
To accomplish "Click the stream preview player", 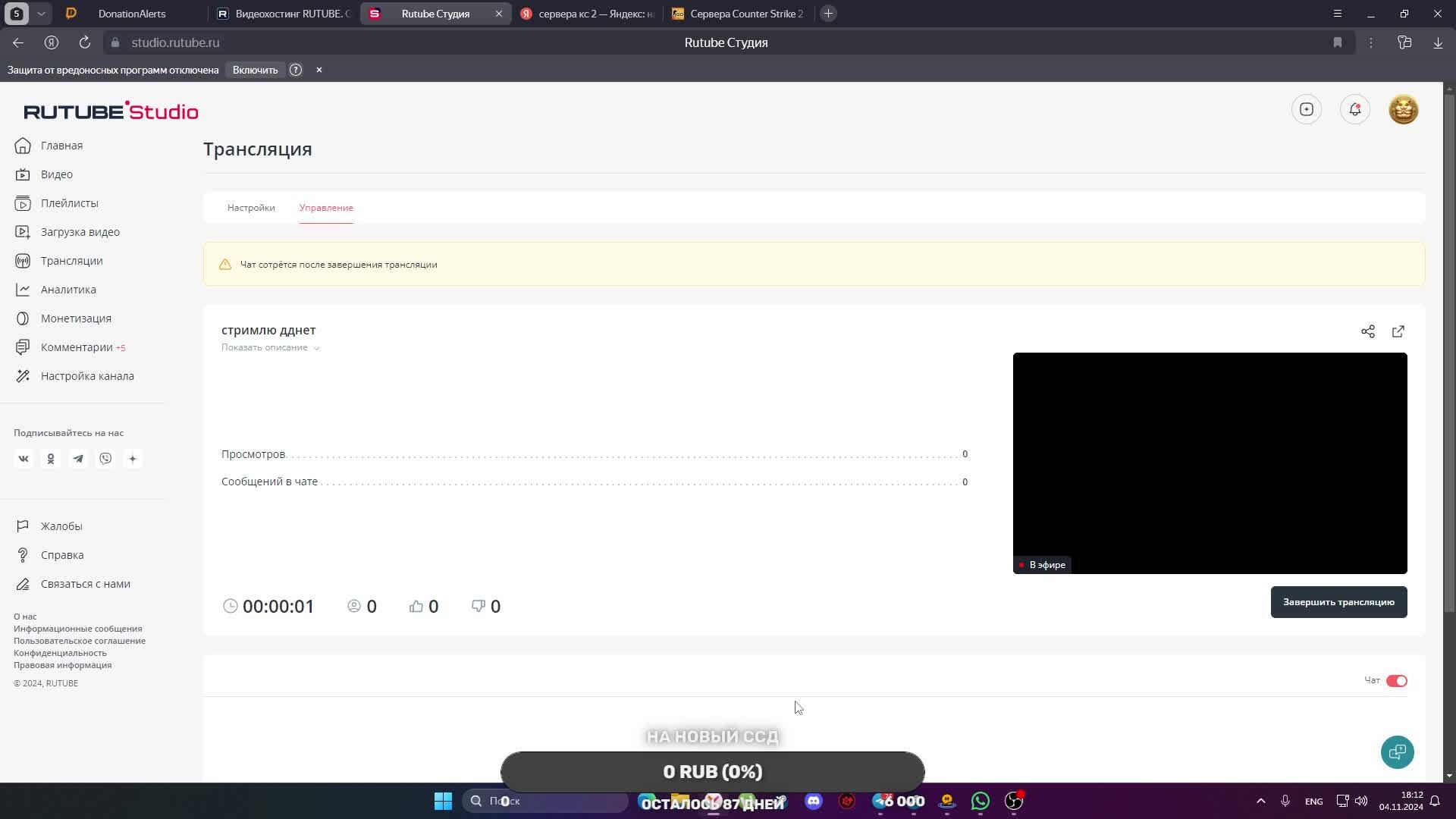I will pos(1210,463).
